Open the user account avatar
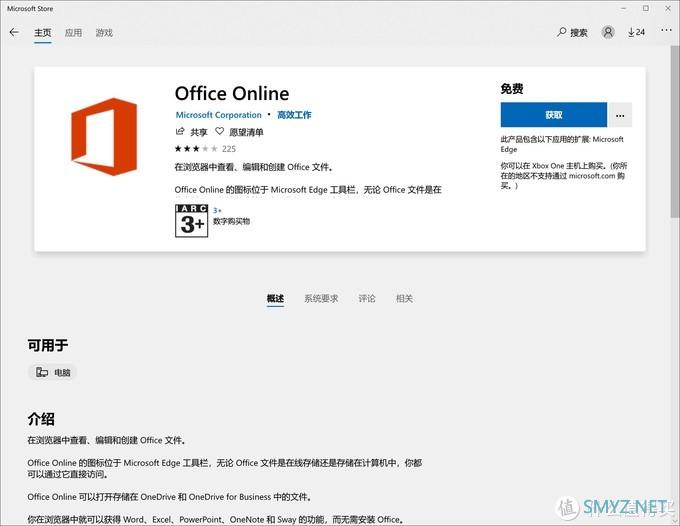This screenshot has height=526, width=680. point(608,32)
